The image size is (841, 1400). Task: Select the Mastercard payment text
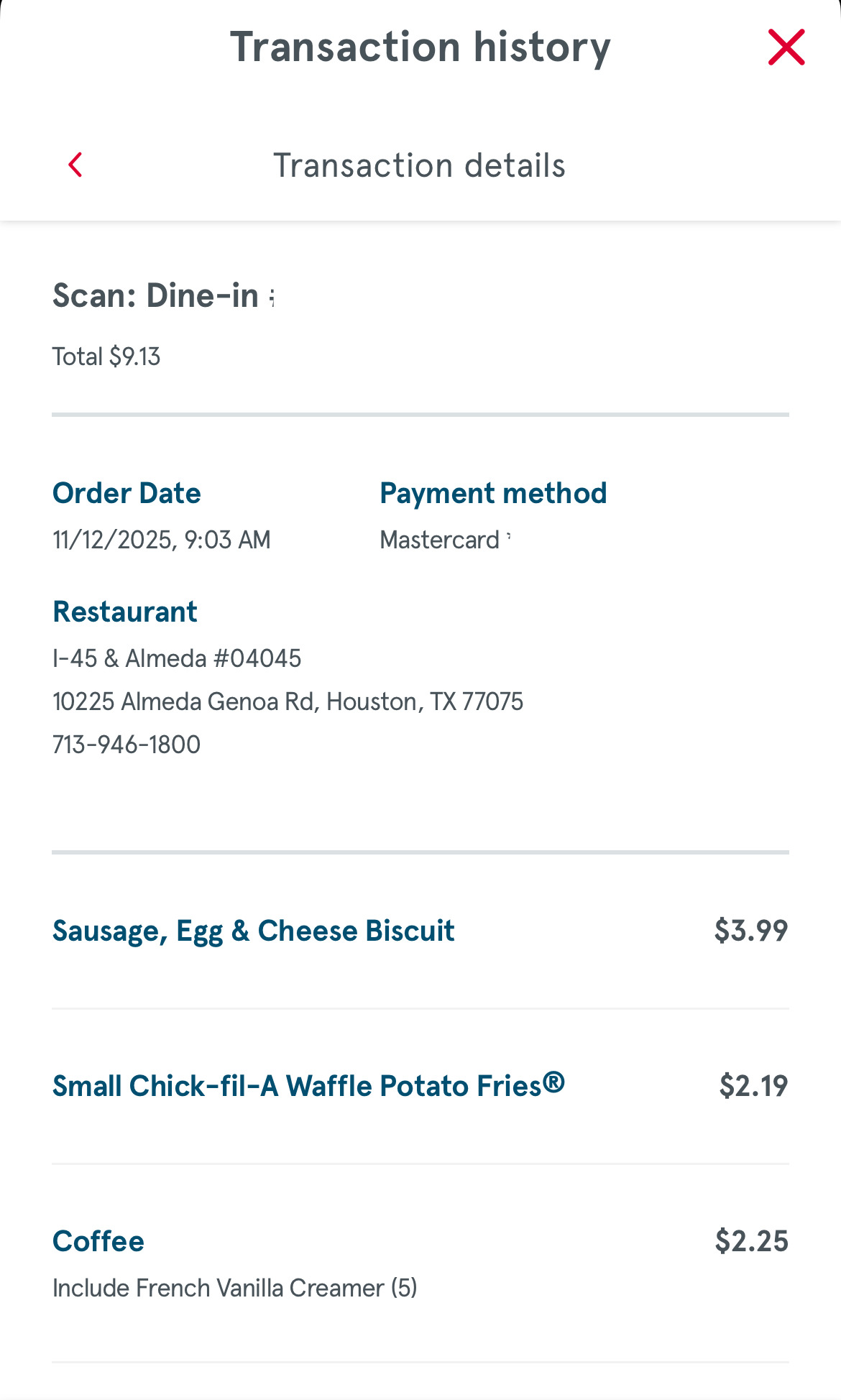440,540
